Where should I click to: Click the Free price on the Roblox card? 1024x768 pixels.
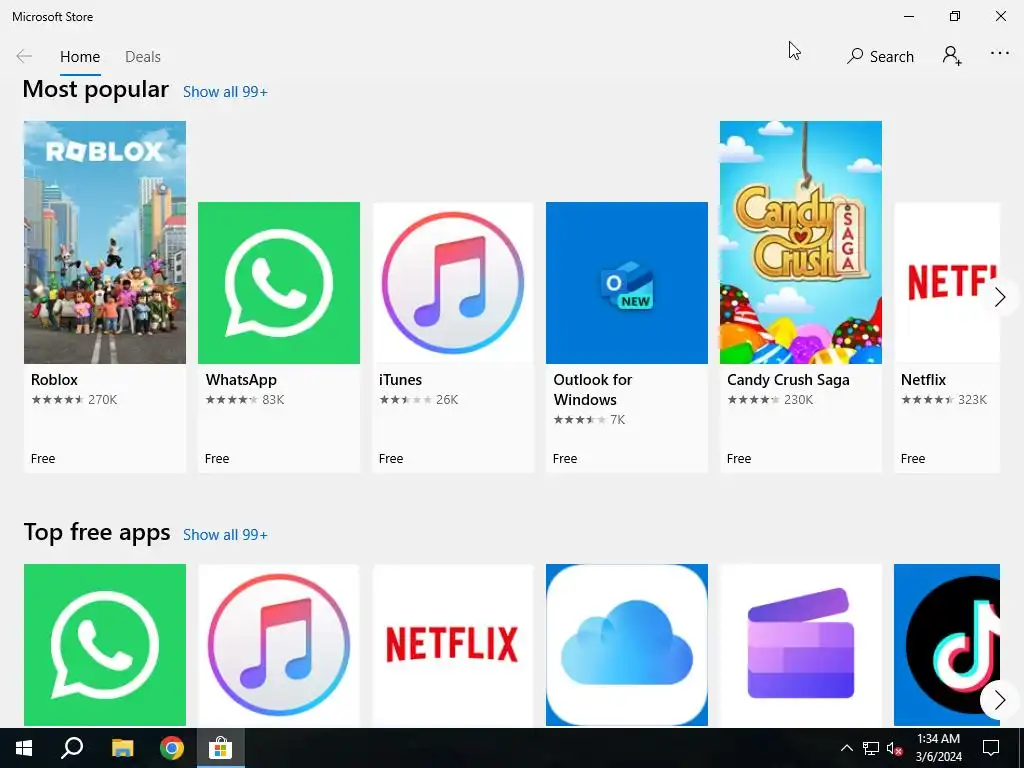[x=43, y=459]
